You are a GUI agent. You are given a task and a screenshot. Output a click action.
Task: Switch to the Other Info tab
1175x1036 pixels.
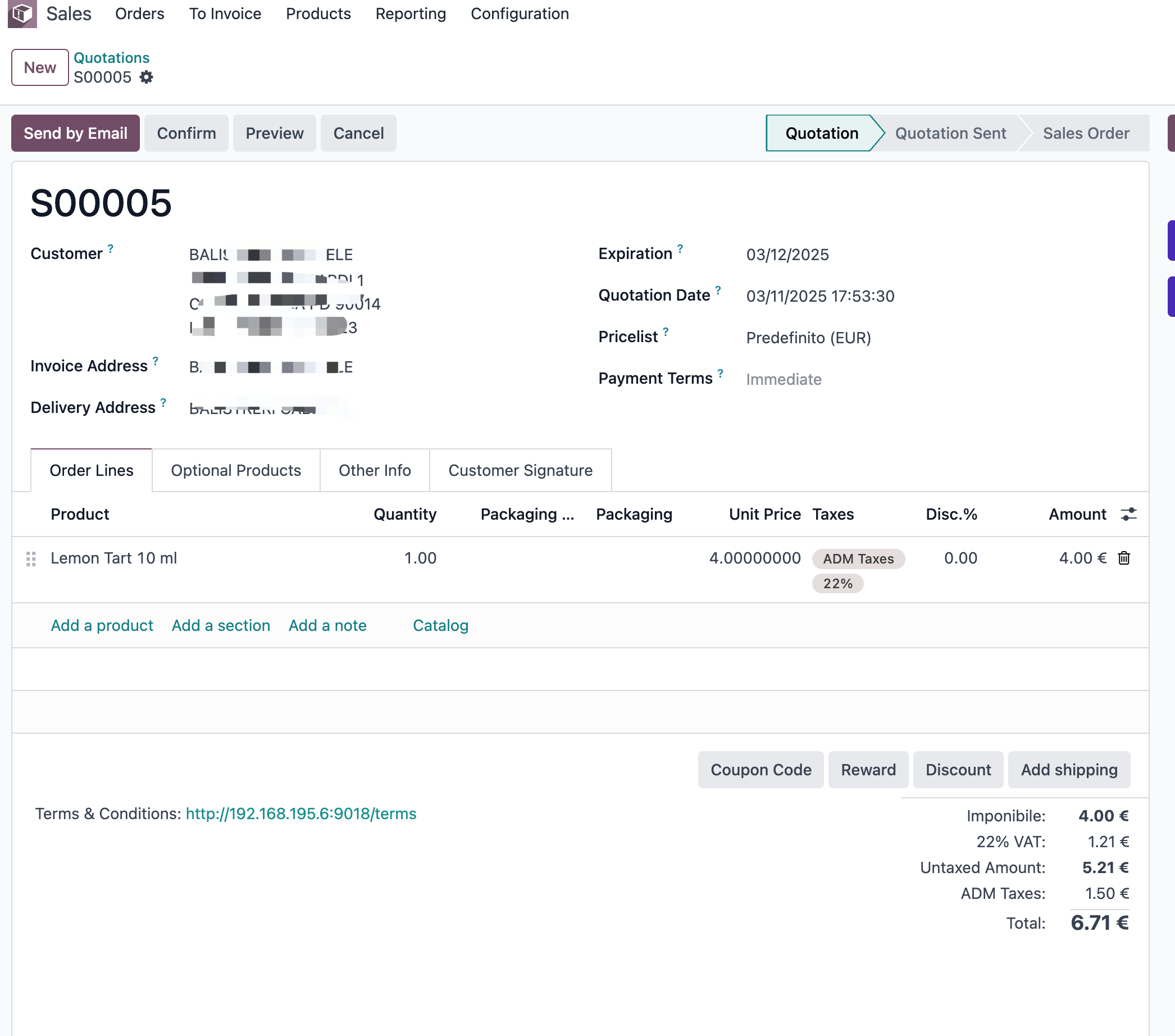[x=375, y=470]
